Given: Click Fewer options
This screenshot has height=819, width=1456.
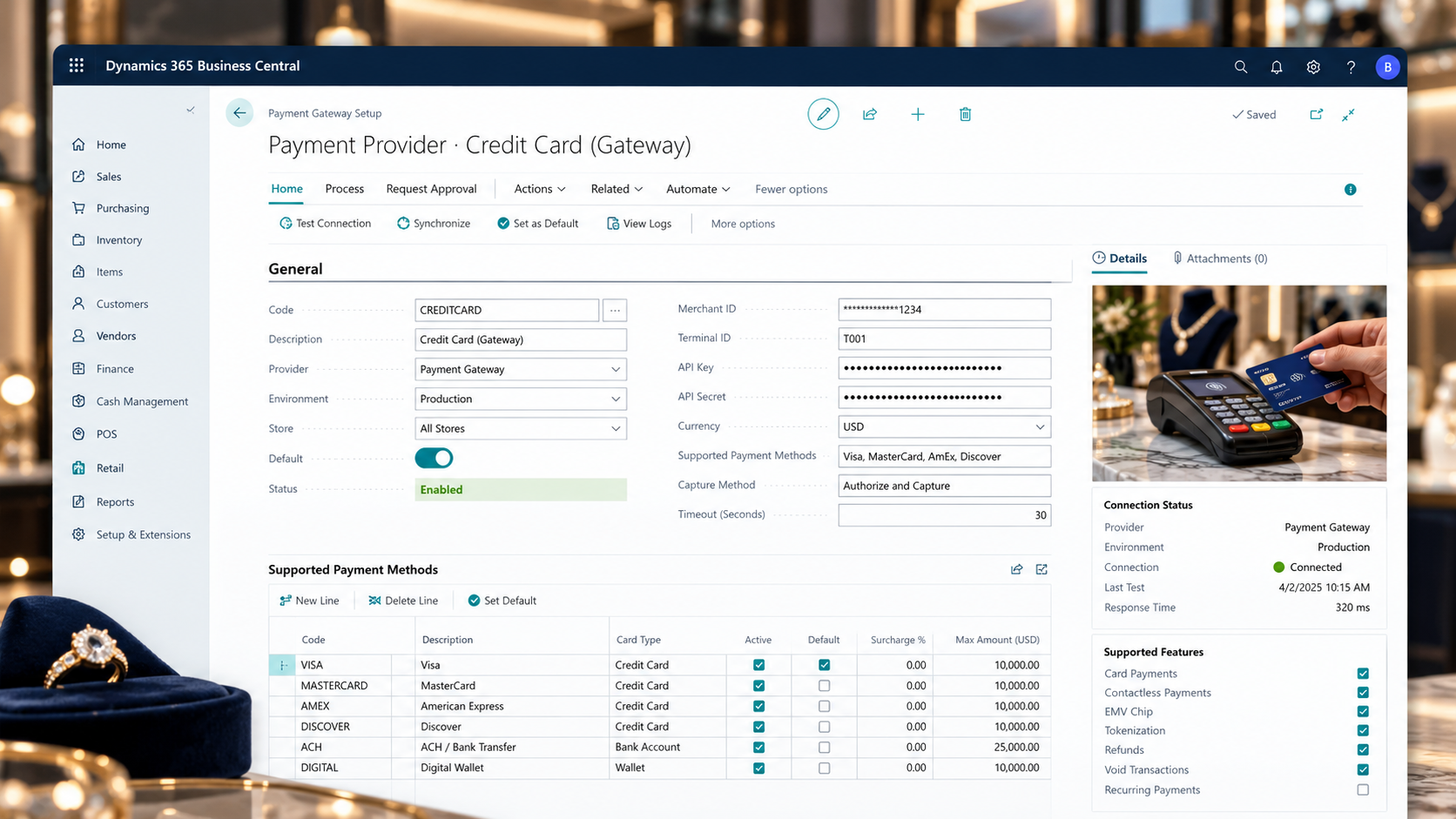Looking at the screenshot, I should pyautogui.click(x=791, y=189).
